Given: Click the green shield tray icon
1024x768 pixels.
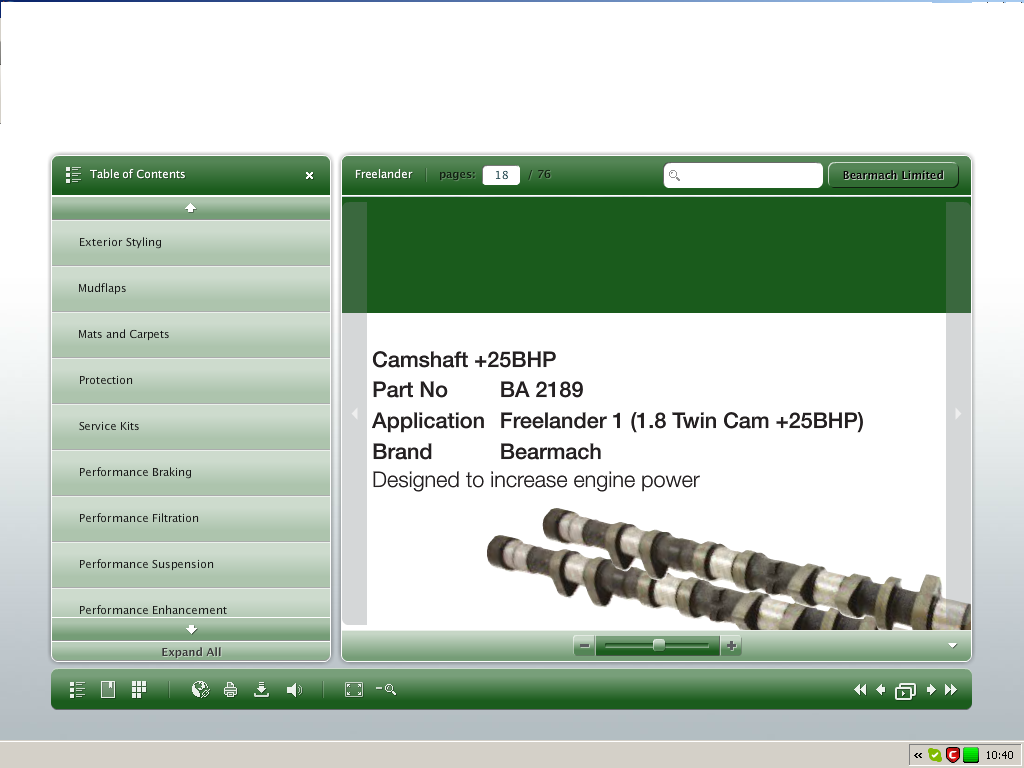Looking at the screenshot, I should pyautogui.click(x=935, y=756).
